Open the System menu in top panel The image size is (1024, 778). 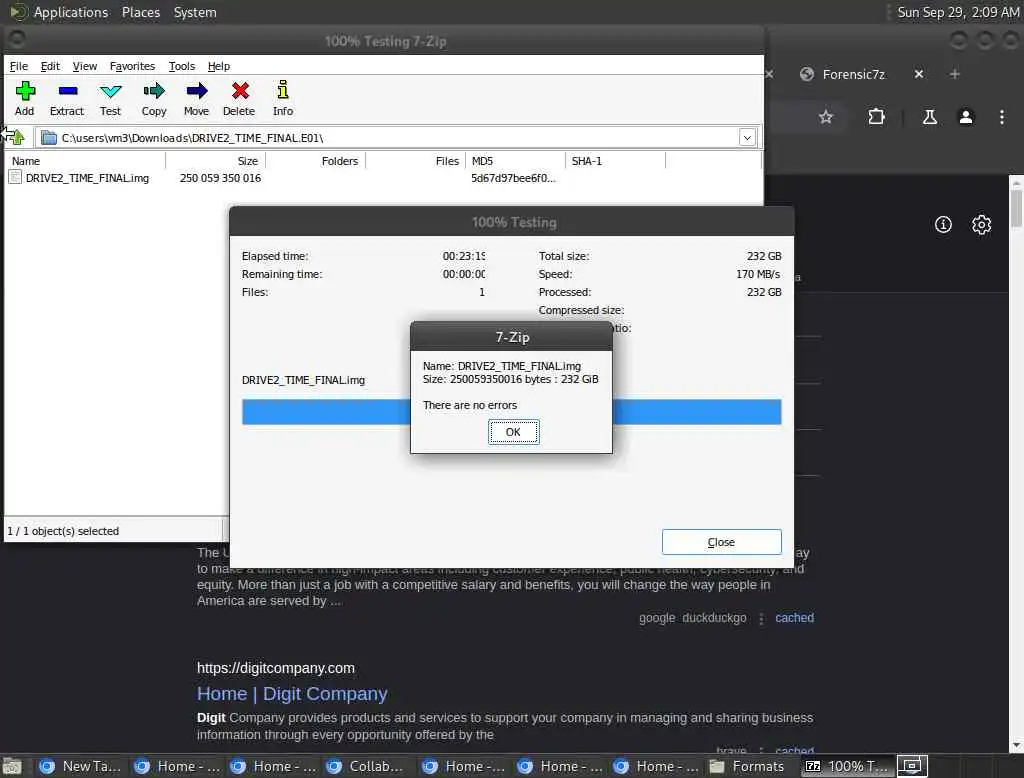(x=195, y=12)
